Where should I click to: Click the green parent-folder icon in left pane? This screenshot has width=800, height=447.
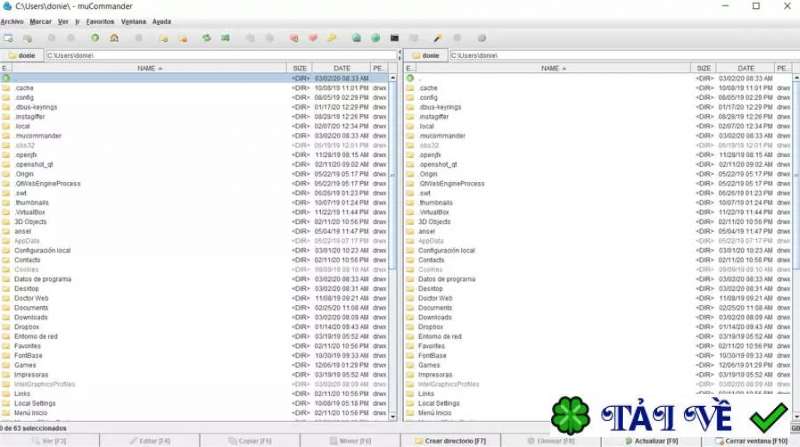6,78
